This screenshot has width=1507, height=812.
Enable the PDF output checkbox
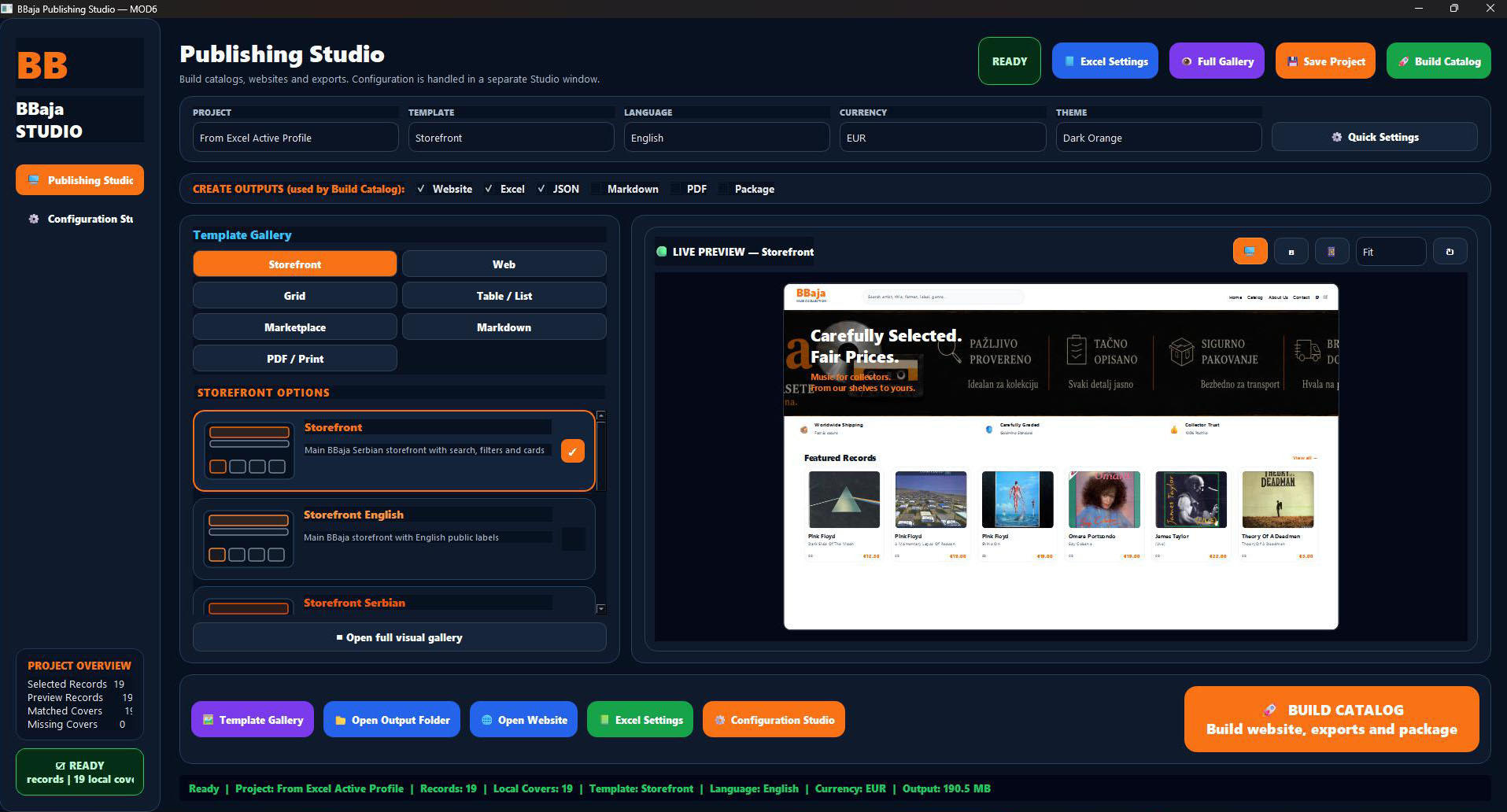coord(675,189)
